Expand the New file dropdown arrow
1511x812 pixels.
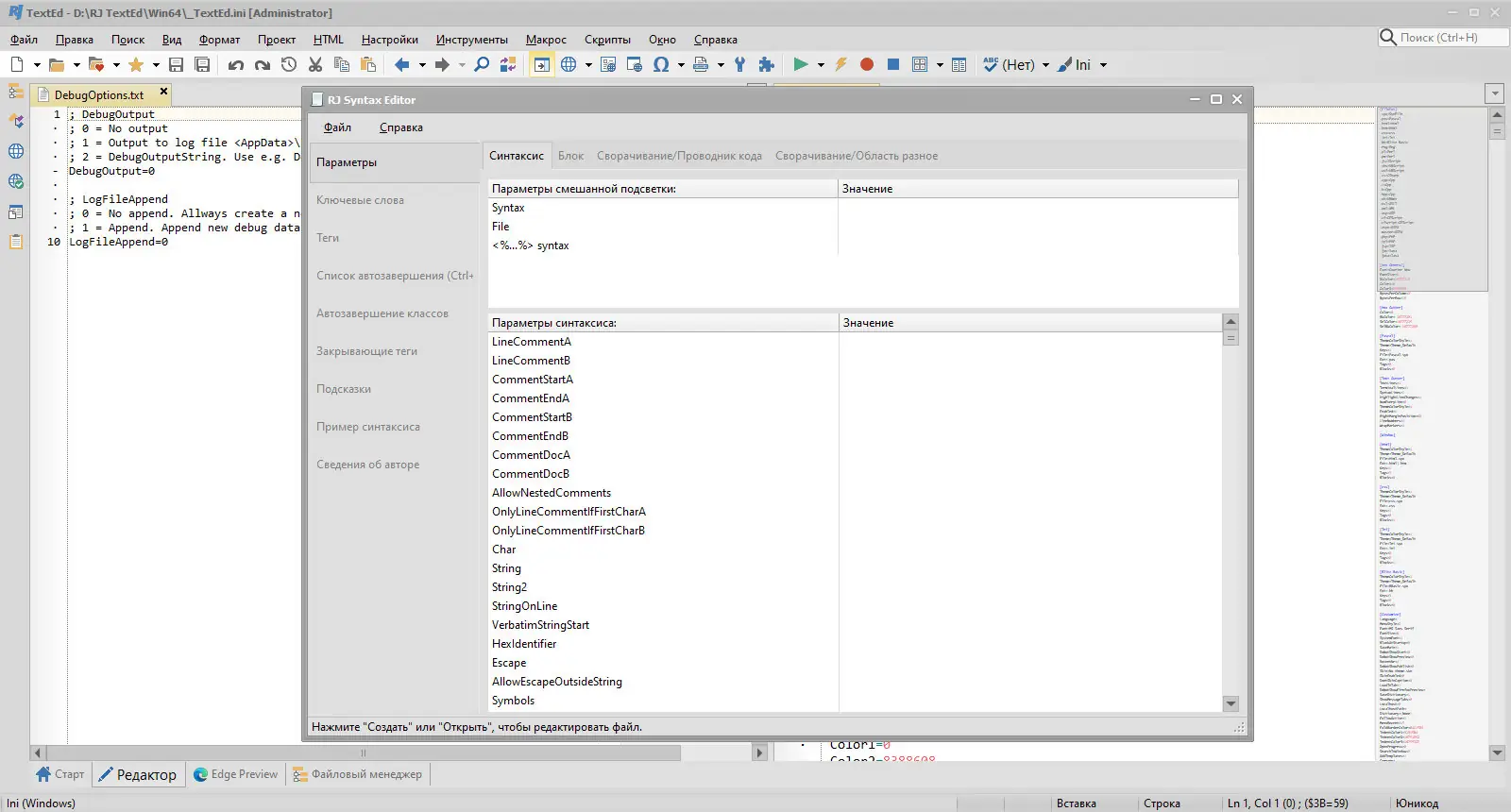click(37, 65)
